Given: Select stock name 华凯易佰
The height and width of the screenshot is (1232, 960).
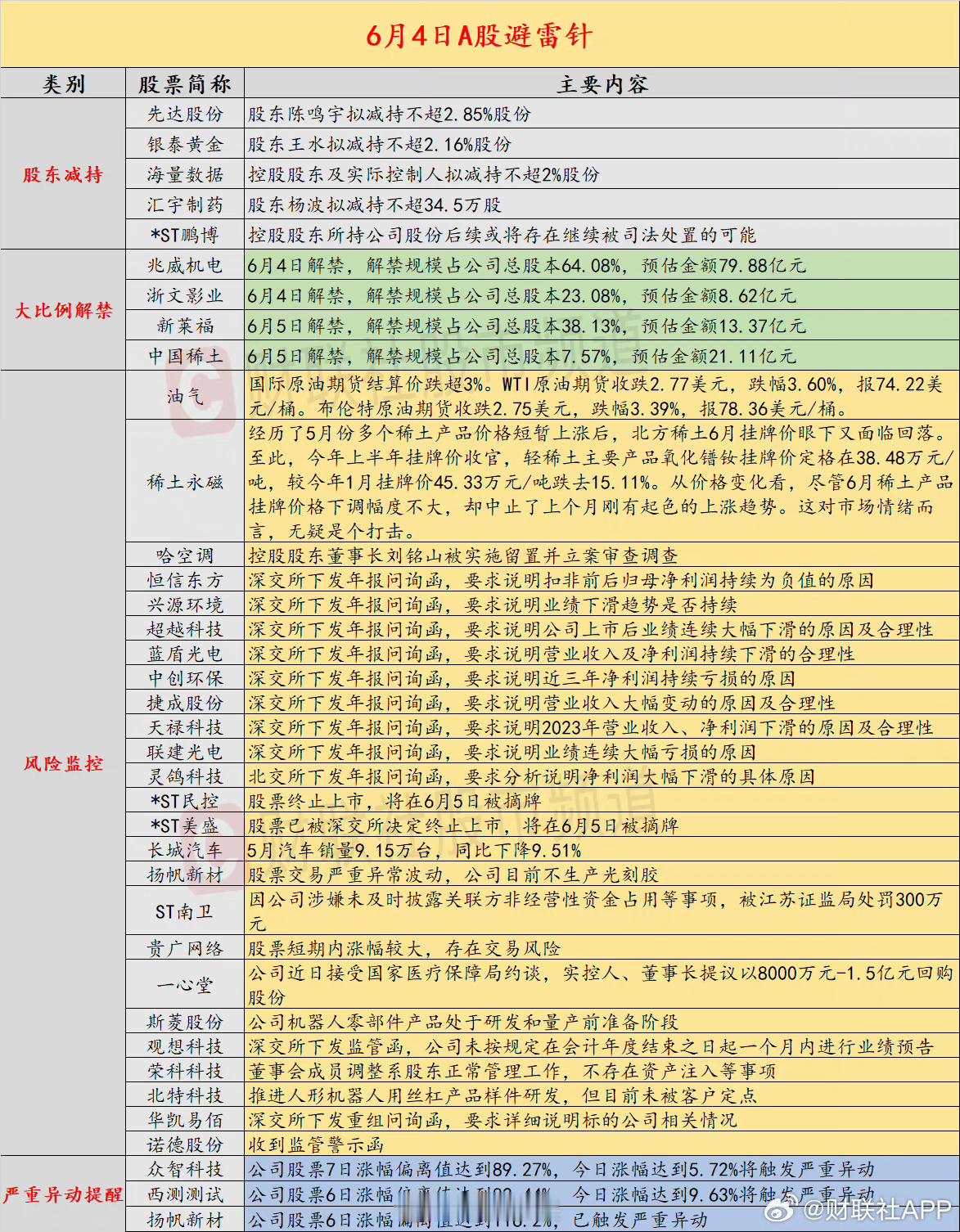Looking at the screenshot, I should (x=185, y=1121).
